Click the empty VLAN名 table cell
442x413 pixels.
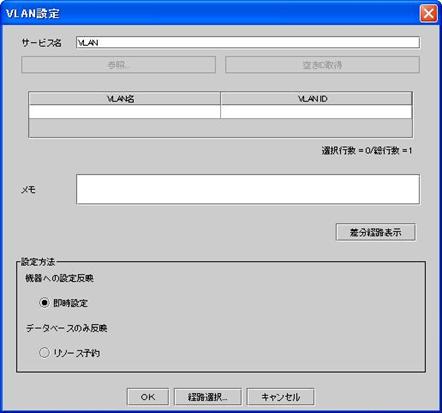(x=124, y=112)
